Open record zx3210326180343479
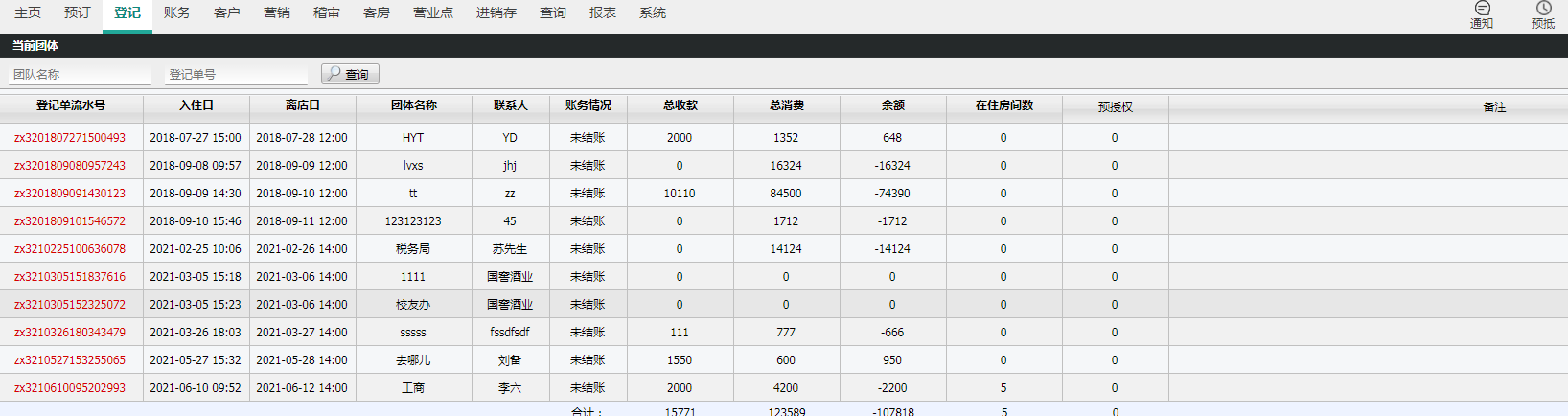The image size is (1568, 416). (70, 333)
